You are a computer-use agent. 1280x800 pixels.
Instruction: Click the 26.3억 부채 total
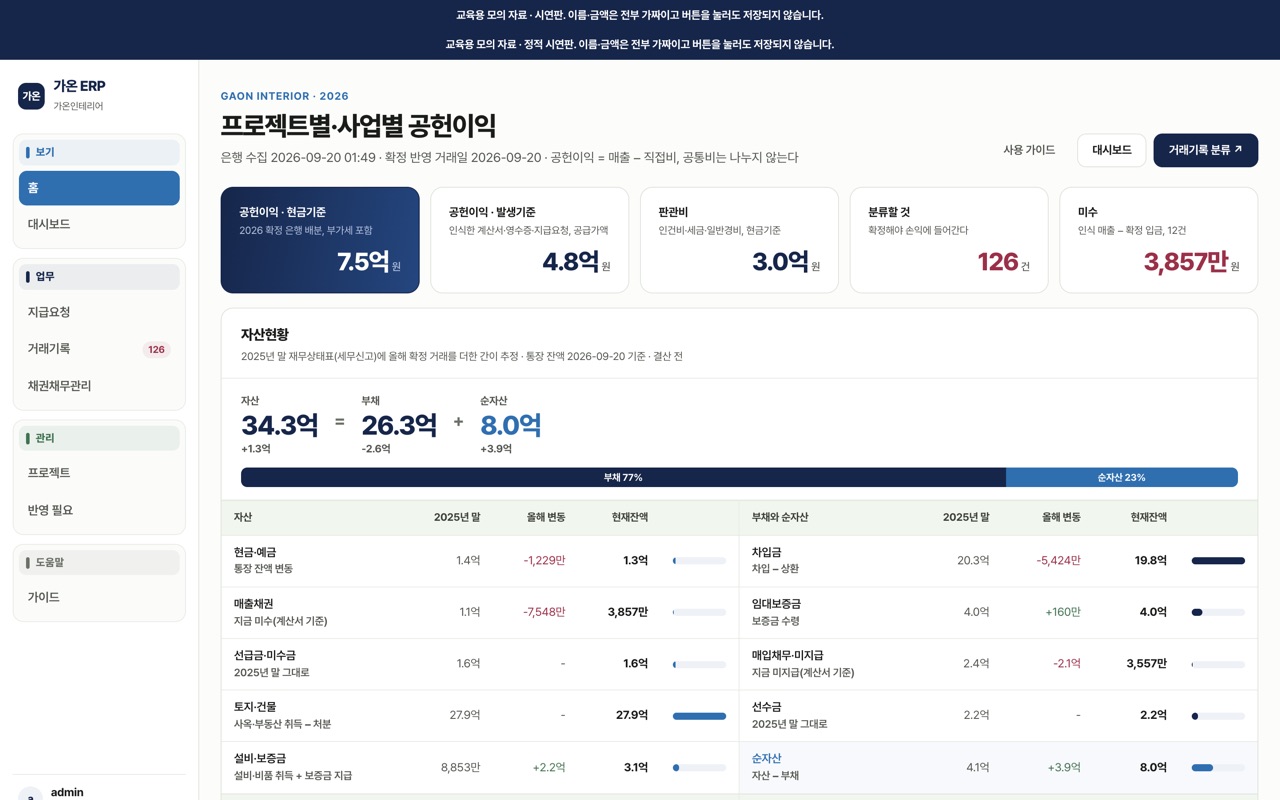tap(399, 425)
